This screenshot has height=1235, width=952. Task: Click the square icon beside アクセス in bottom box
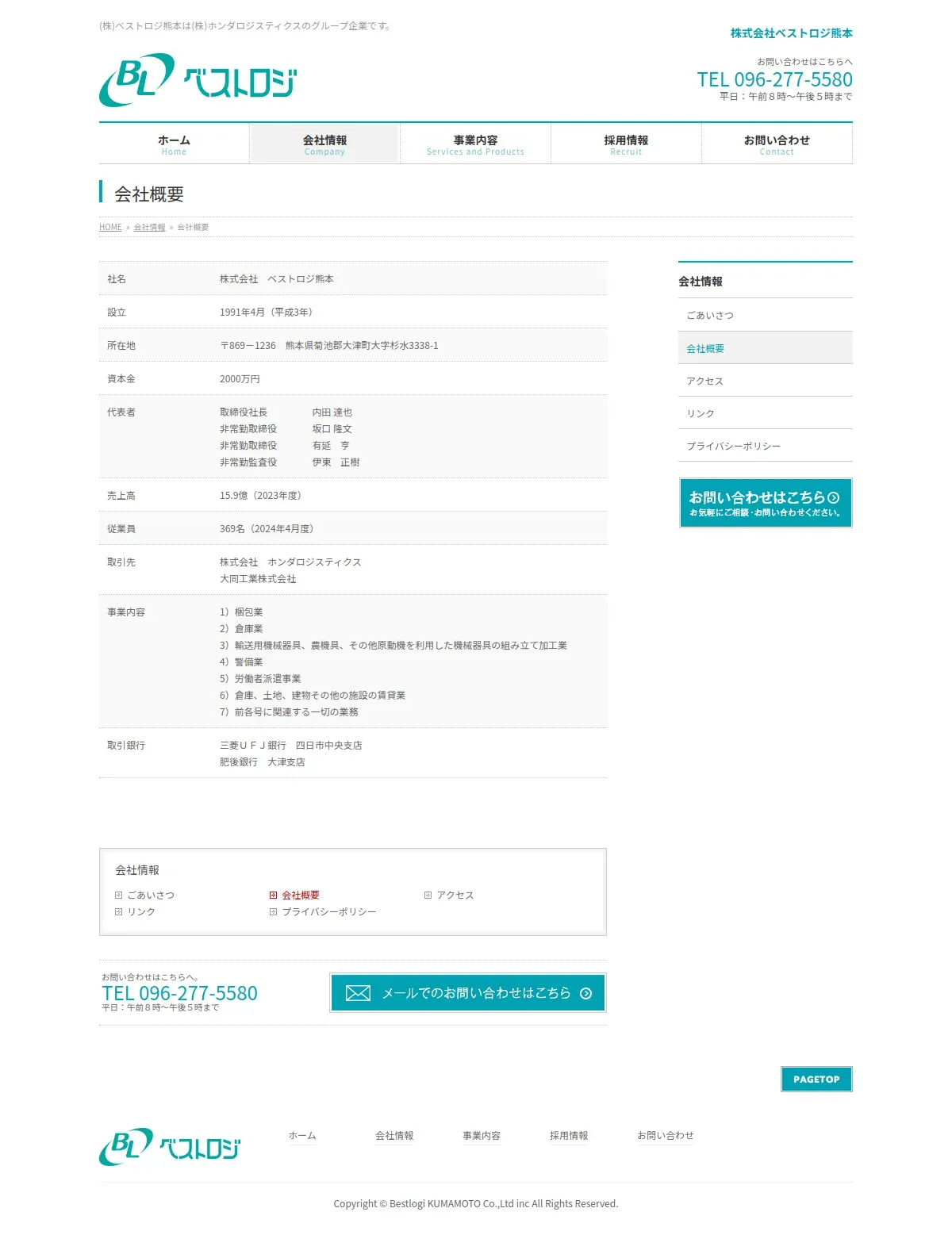(428, 895)
